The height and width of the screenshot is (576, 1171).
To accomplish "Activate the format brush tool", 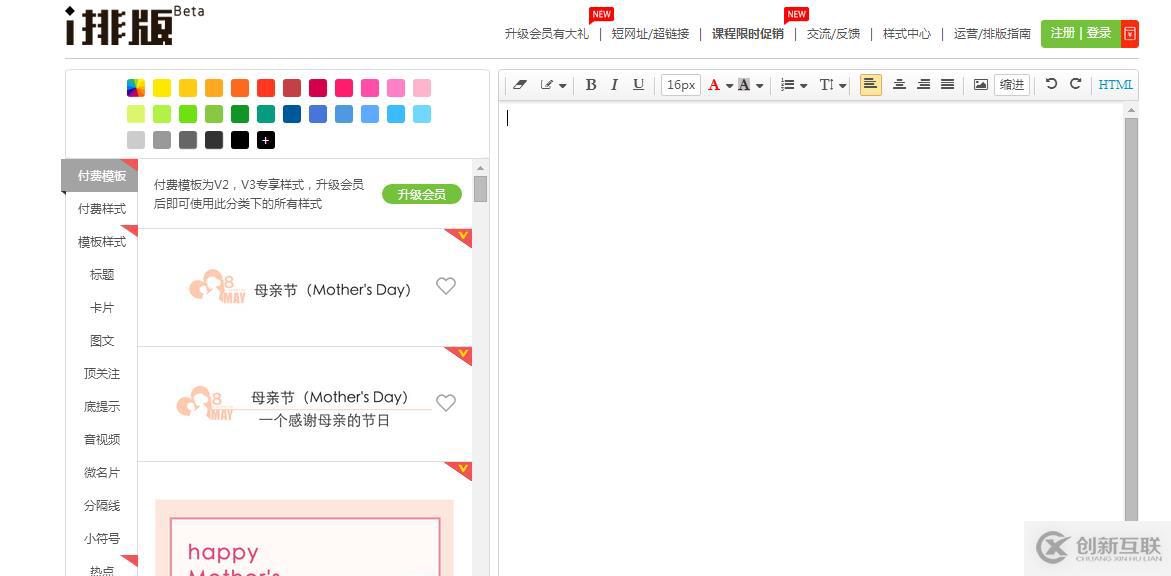I will 547,85.
